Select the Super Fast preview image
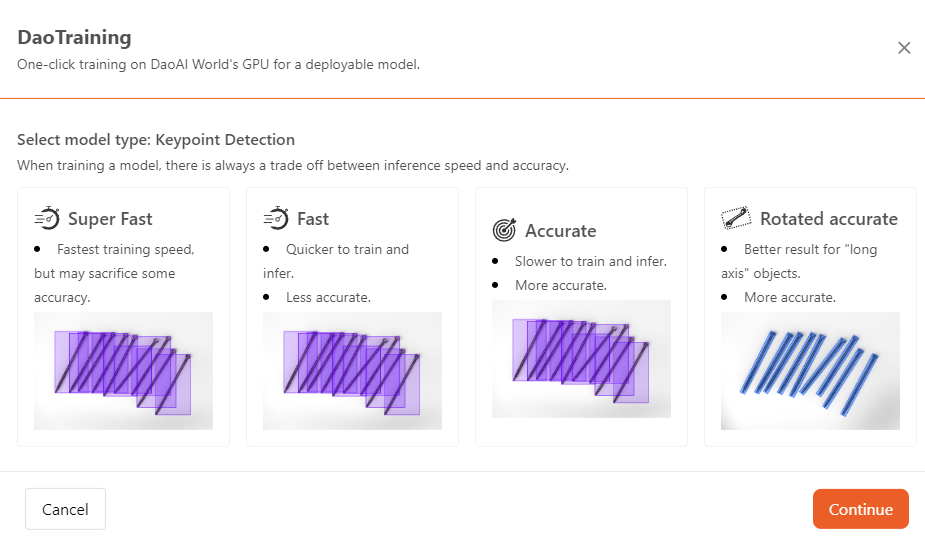 123,371
